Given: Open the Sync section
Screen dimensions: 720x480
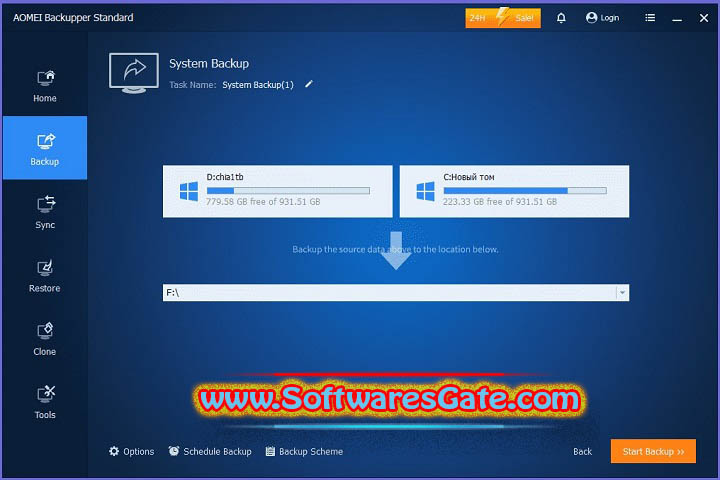Looking at the screenshot, I should click(45, 212).
